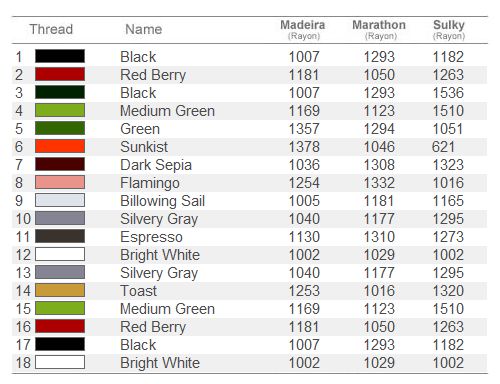The height and width of the screenshot is (384, 500).
Task: Select the Dark Sepia swatch in row 7
Action: pyautogui.click(x=60, y=164)
